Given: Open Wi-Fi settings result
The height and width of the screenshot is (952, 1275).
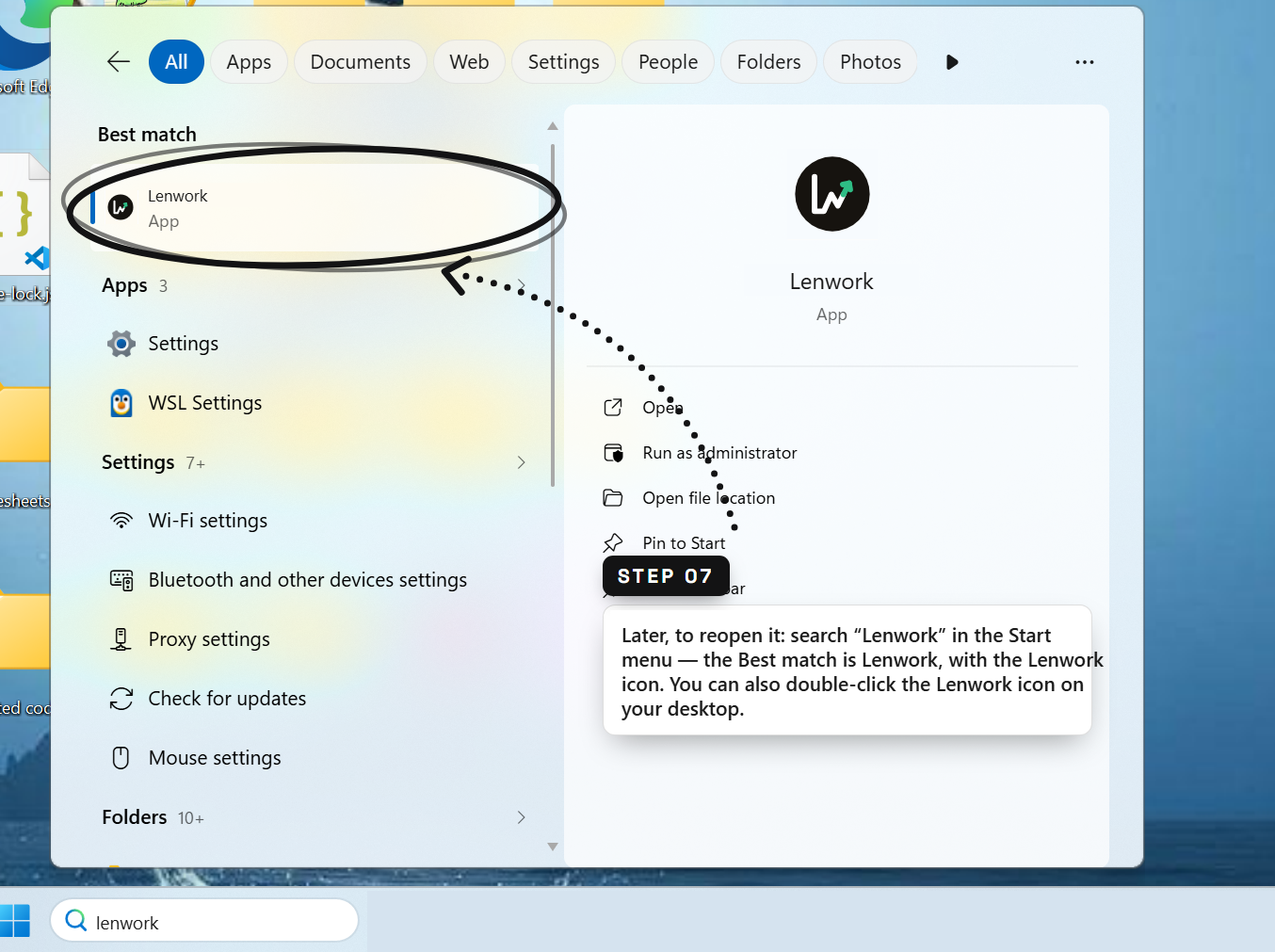Looking at the screenshot, I should click(x=315, y=521).
